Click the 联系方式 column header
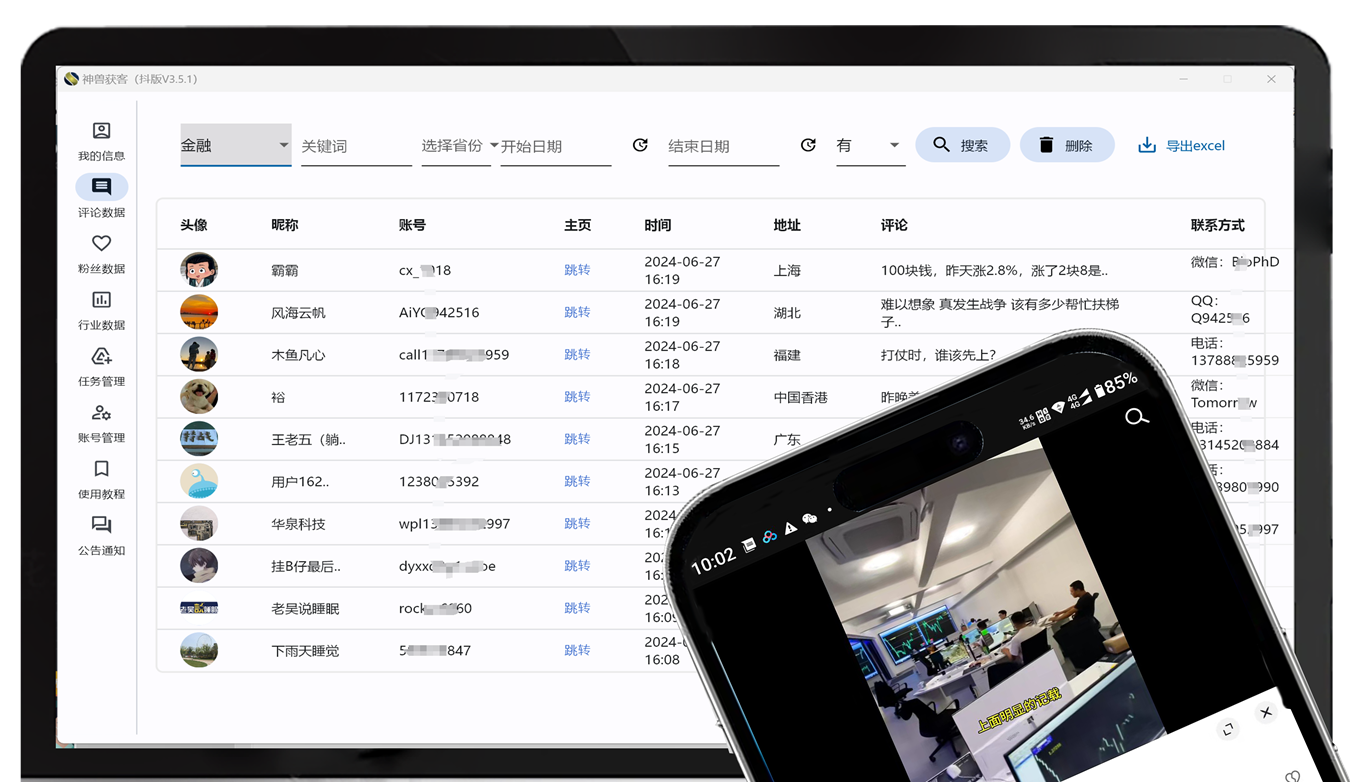Image resolution: width=1350 pixels, height=782 pixels. [1218, 225]
